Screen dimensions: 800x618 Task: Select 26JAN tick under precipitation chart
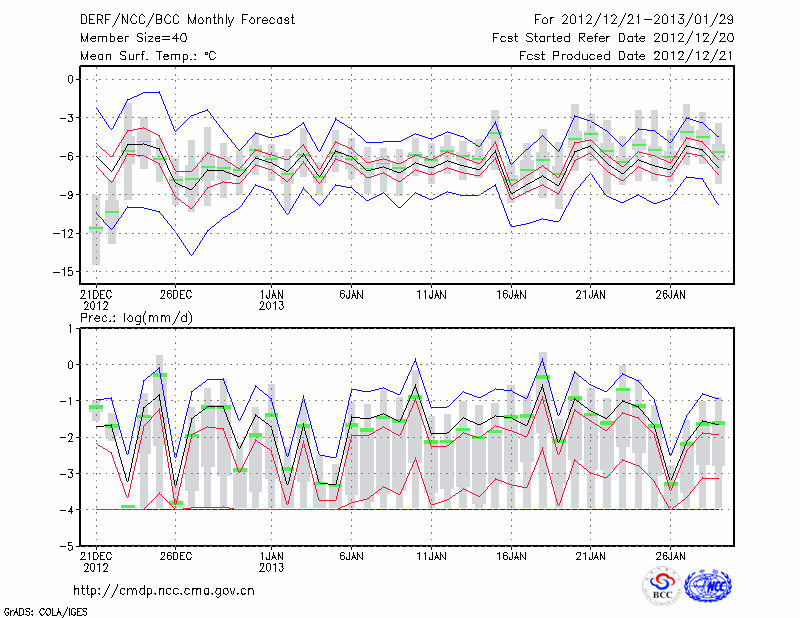[671, 555]
